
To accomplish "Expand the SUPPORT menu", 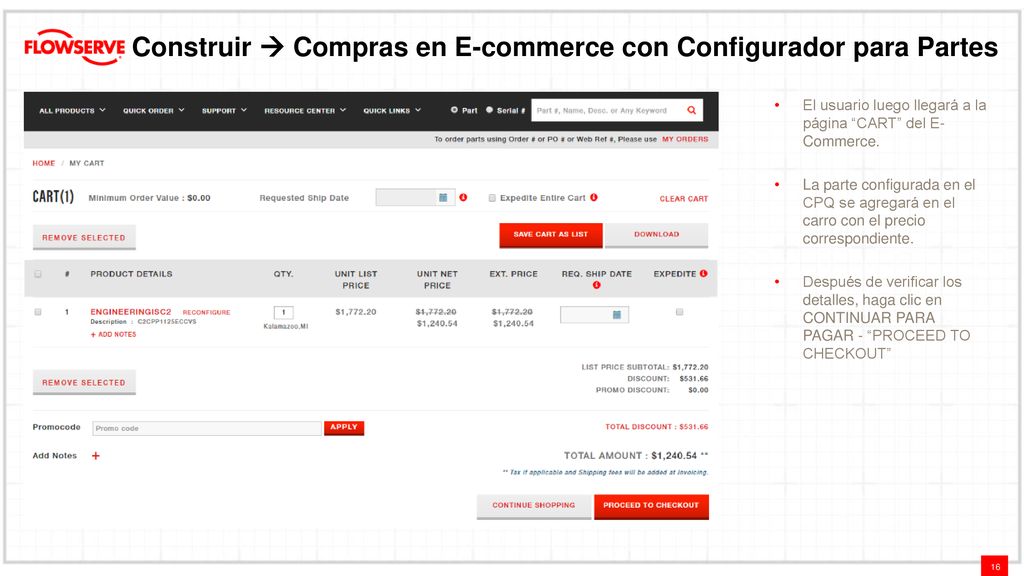I will click(x=224, y=110).
